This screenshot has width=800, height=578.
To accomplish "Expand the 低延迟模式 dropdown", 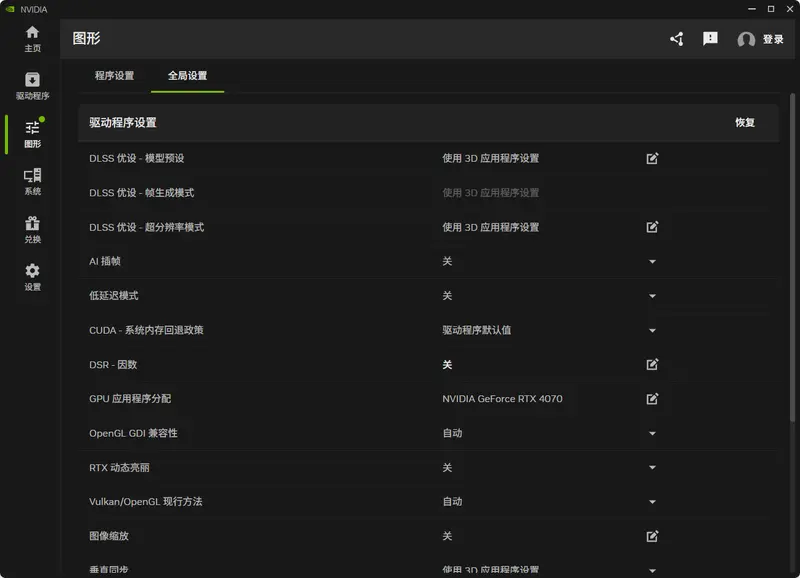I will click(x=652, y=296).
